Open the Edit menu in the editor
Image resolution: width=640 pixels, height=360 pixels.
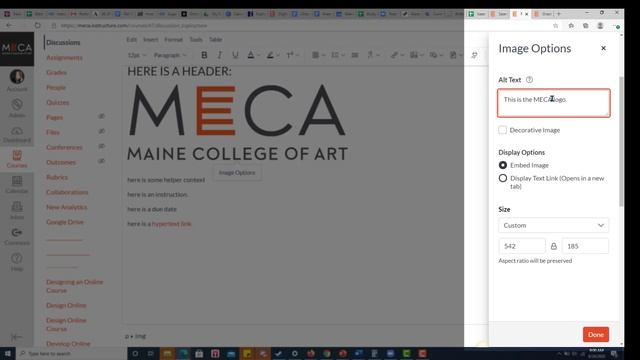131,40
